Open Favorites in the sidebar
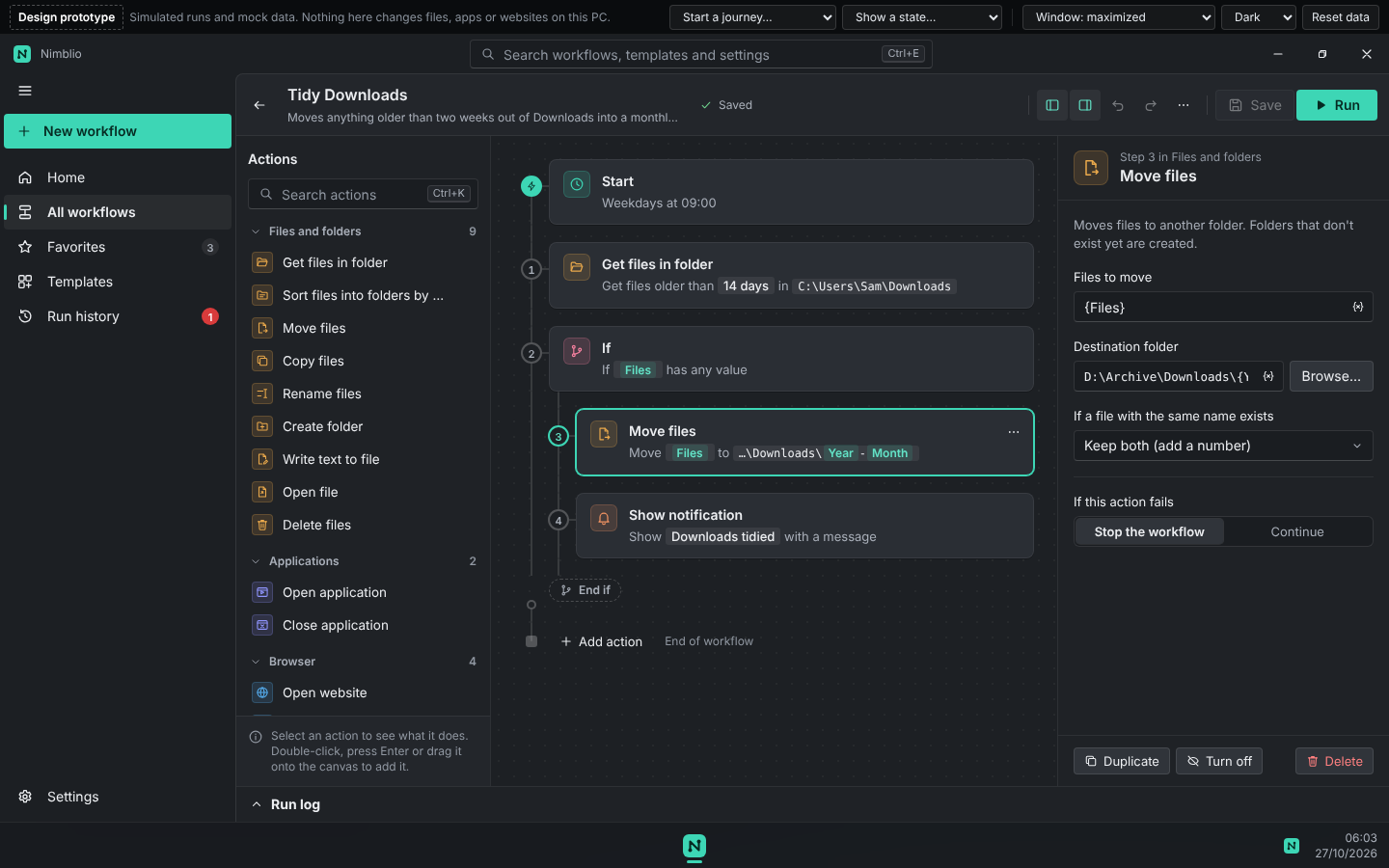The width and height of the screenshot is (1389, 868). point(118,247)
